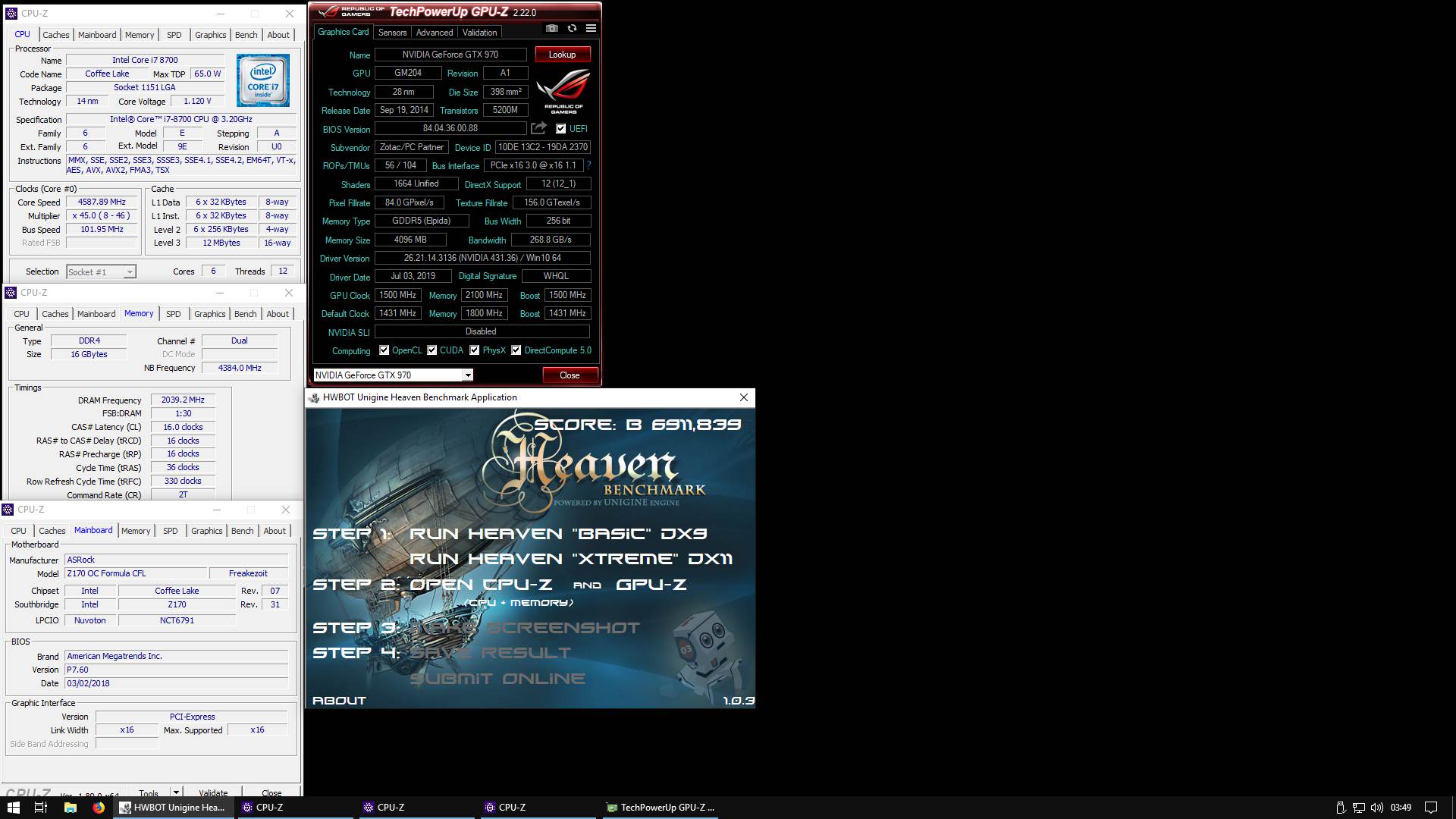Click the BIOS Version value P7.60
This screenshot has width=1456, height=819.
pos(177,670)
